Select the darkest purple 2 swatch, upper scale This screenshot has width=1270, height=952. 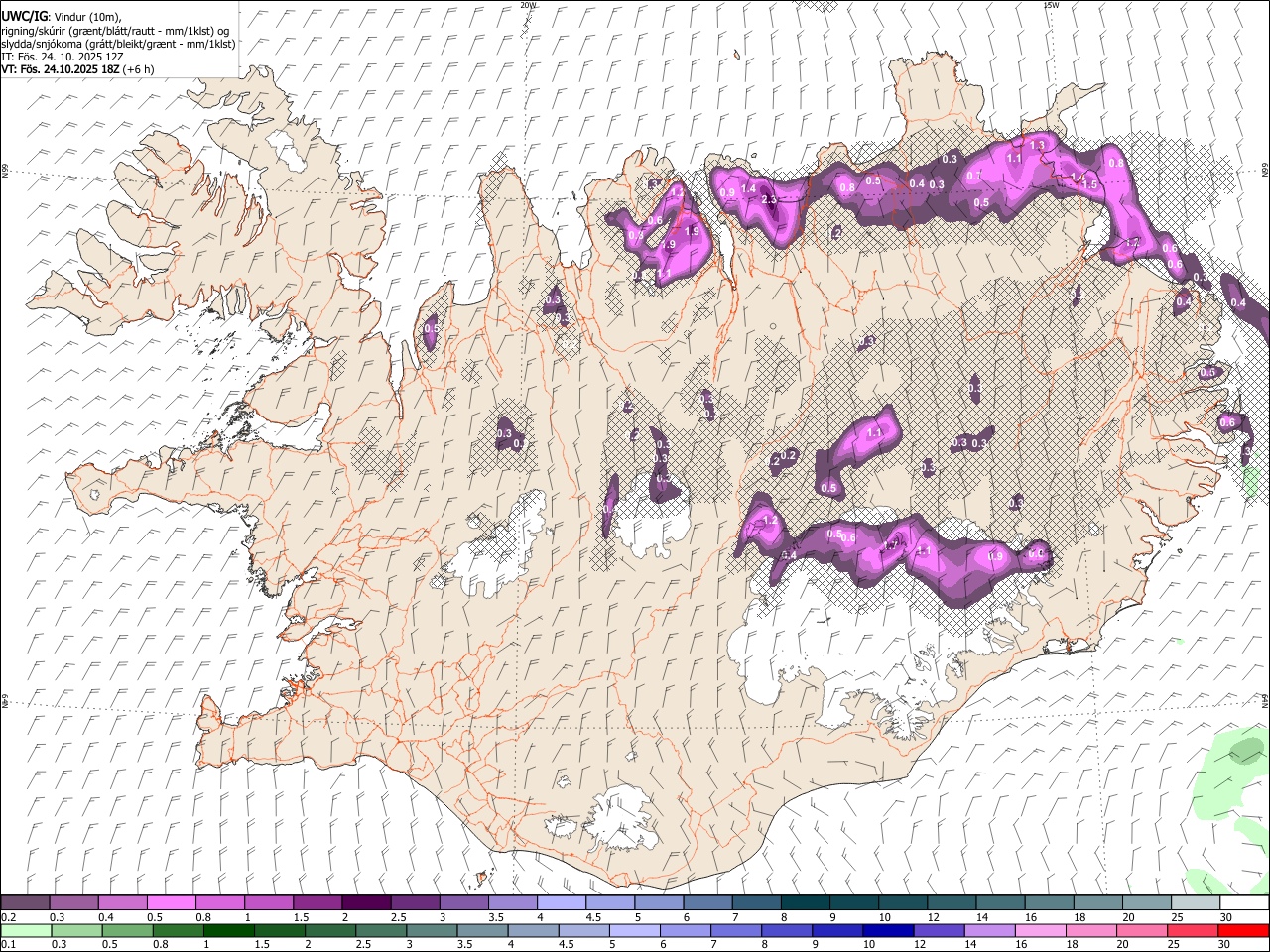[x=365, y=903]
